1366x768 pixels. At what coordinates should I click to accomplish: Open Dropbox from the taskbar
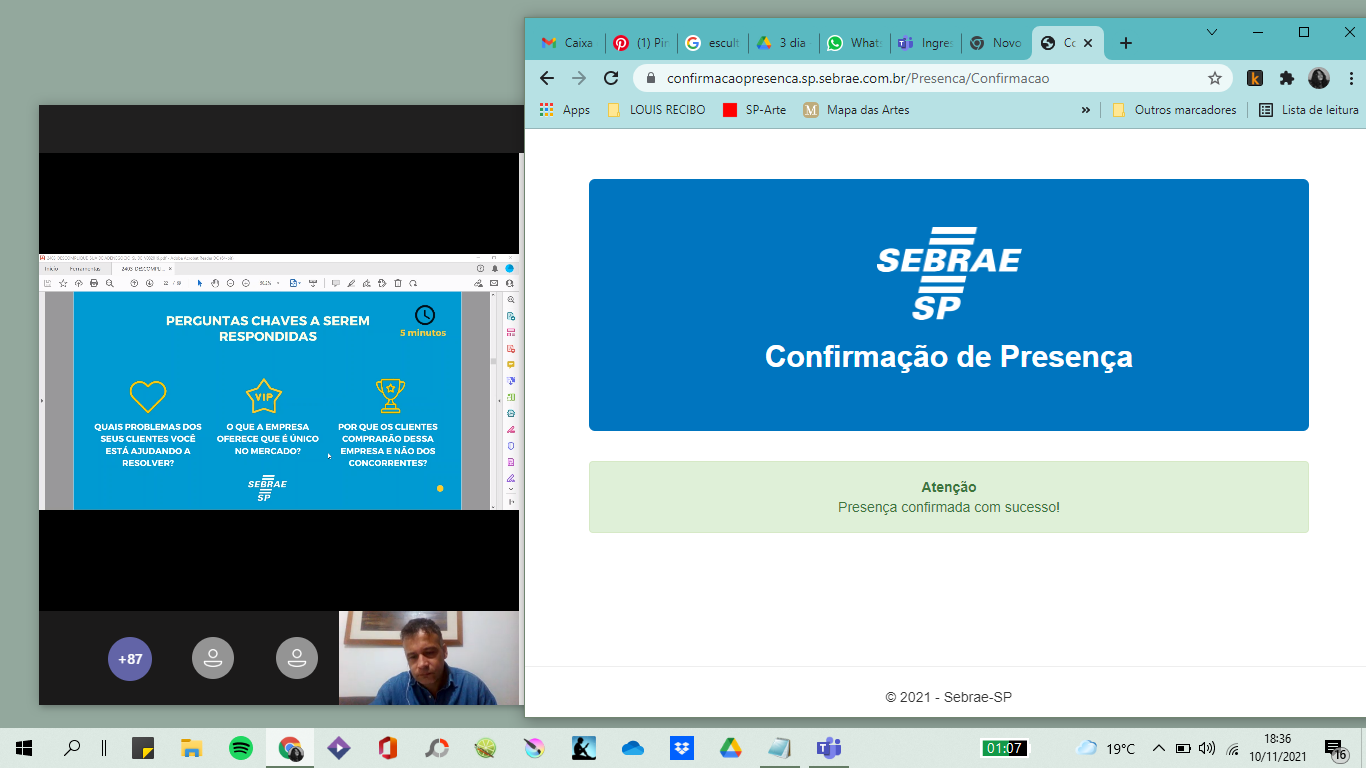pyautogui.click(x=682, y=747)
